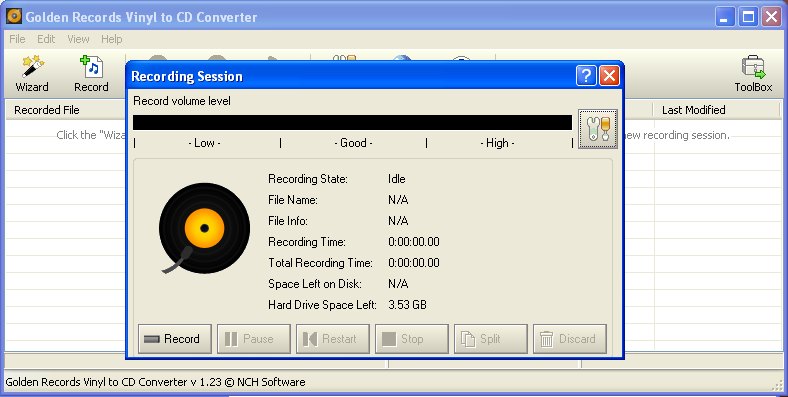Screen dimensions: 788x397
Task: Click the vinyl record image in dialog
Action: 204,228
